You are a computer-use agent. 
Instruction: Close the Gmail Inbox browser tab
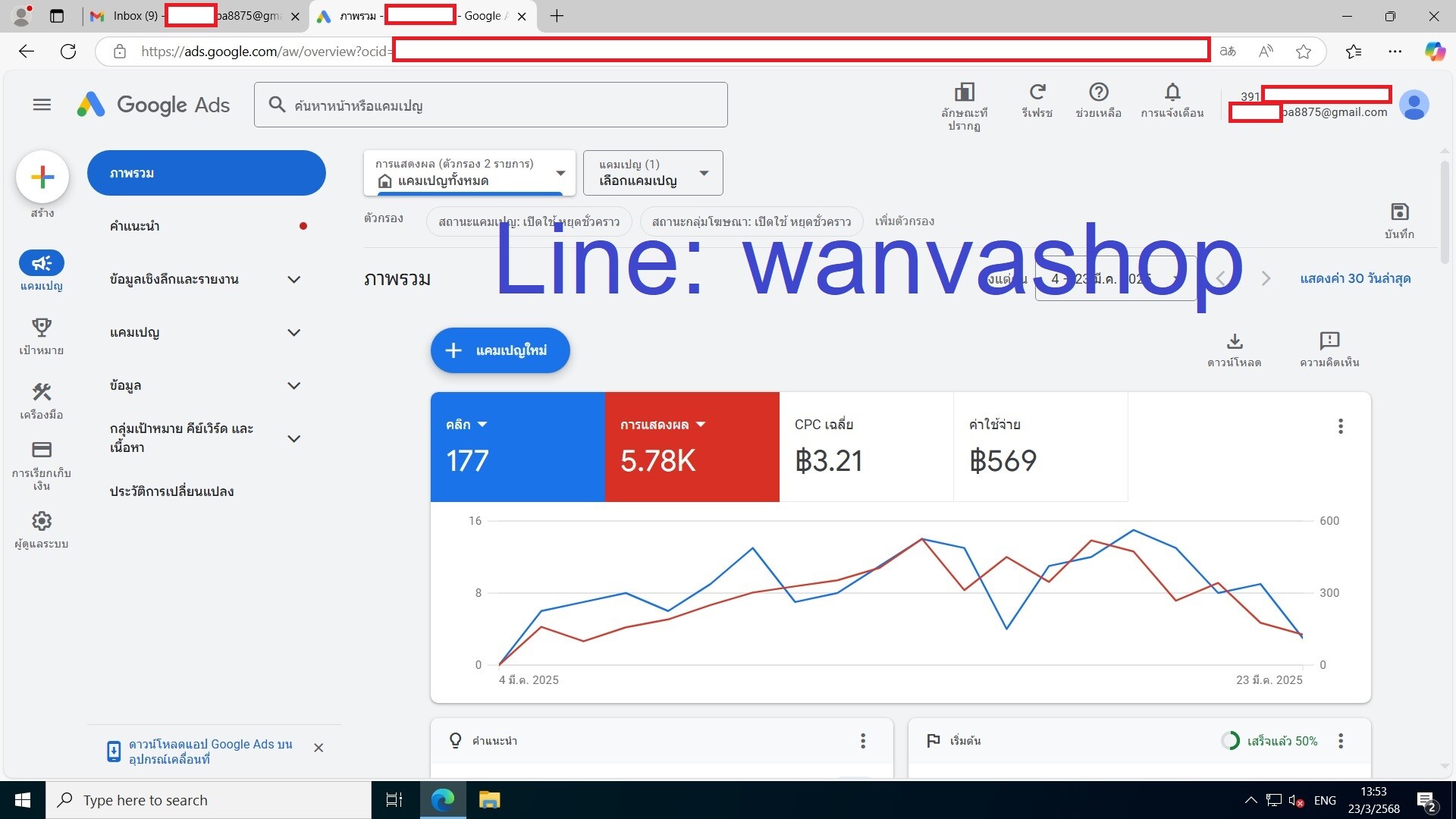coord(295,16)
